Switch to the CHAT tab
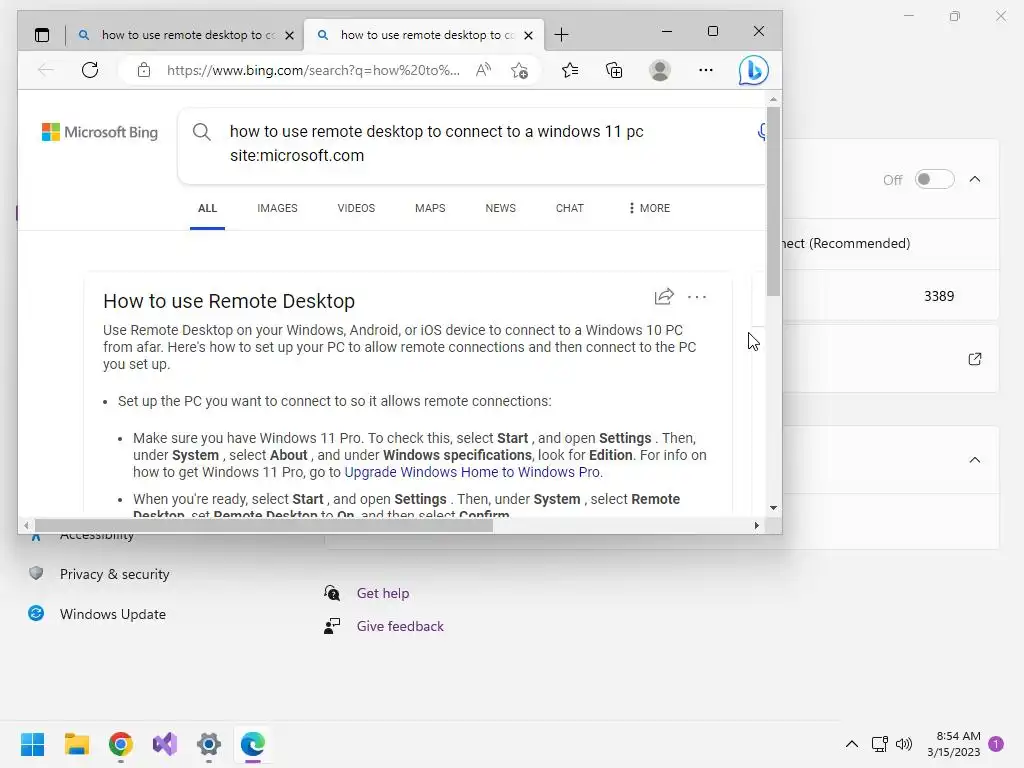 pyautogui.click(x=569, y=208)
